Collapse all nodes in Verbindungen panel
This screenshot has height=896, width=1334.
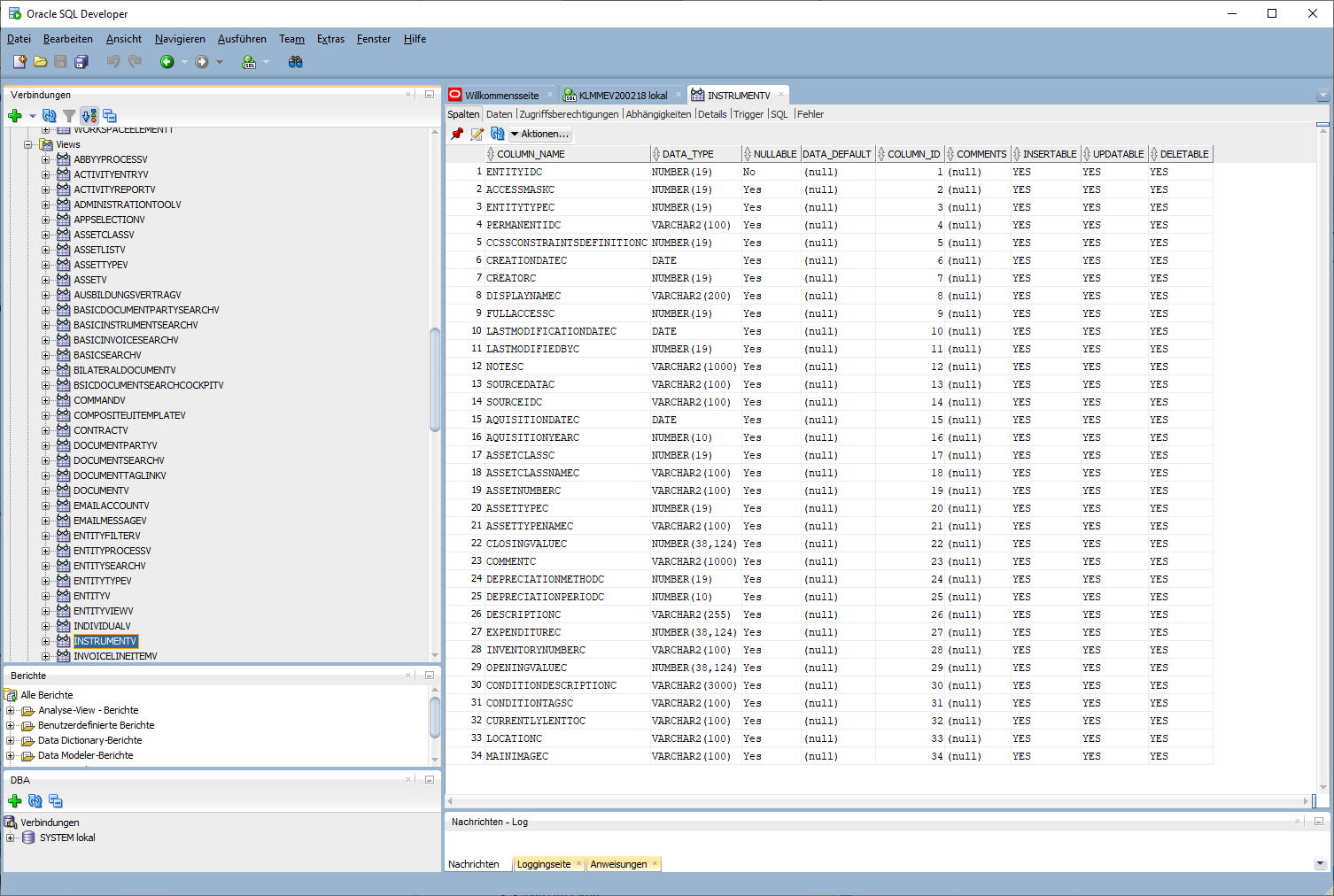tap(110, 116)
